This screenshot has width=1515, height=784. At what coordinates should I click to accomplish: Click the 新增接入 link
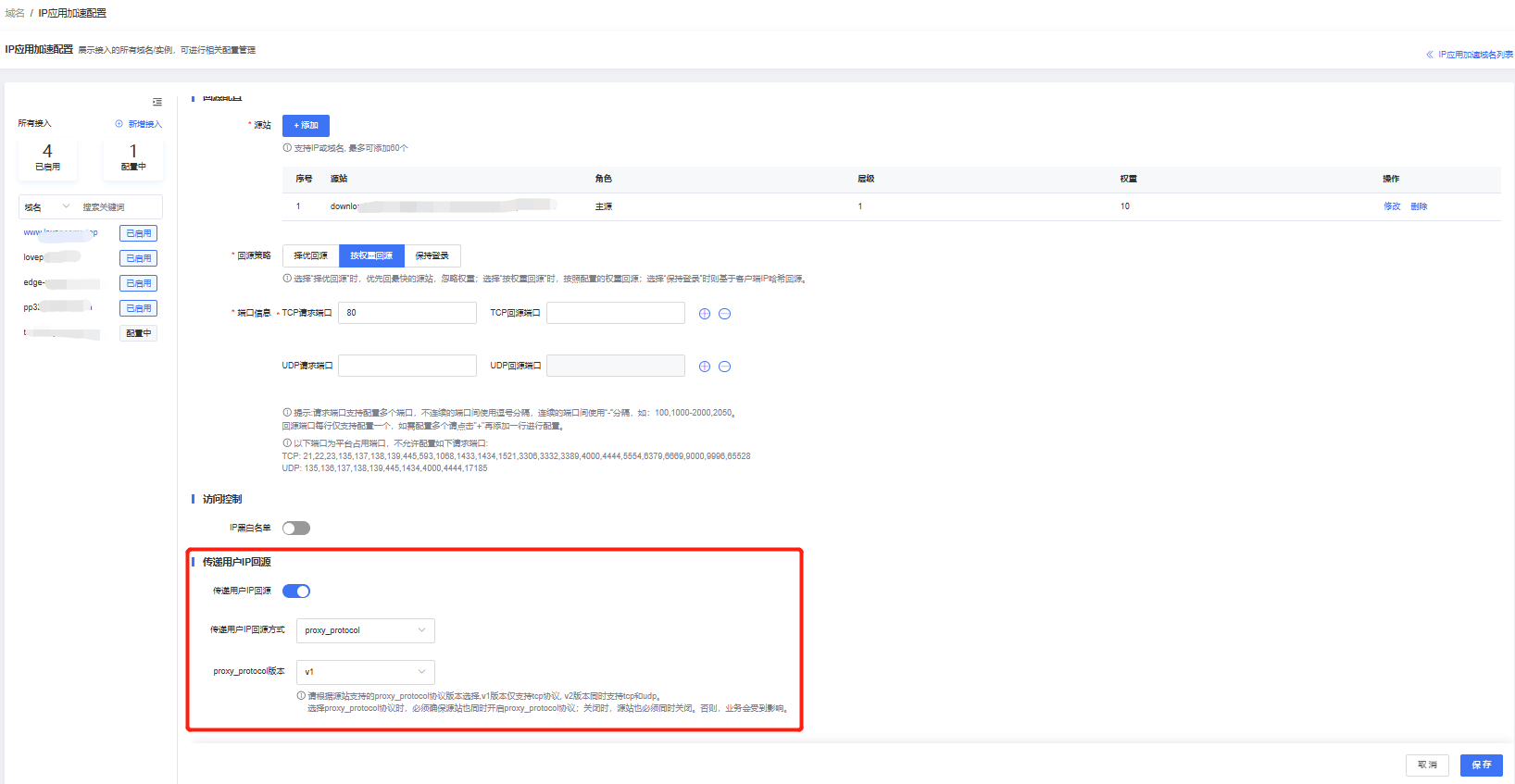(144, 124)
